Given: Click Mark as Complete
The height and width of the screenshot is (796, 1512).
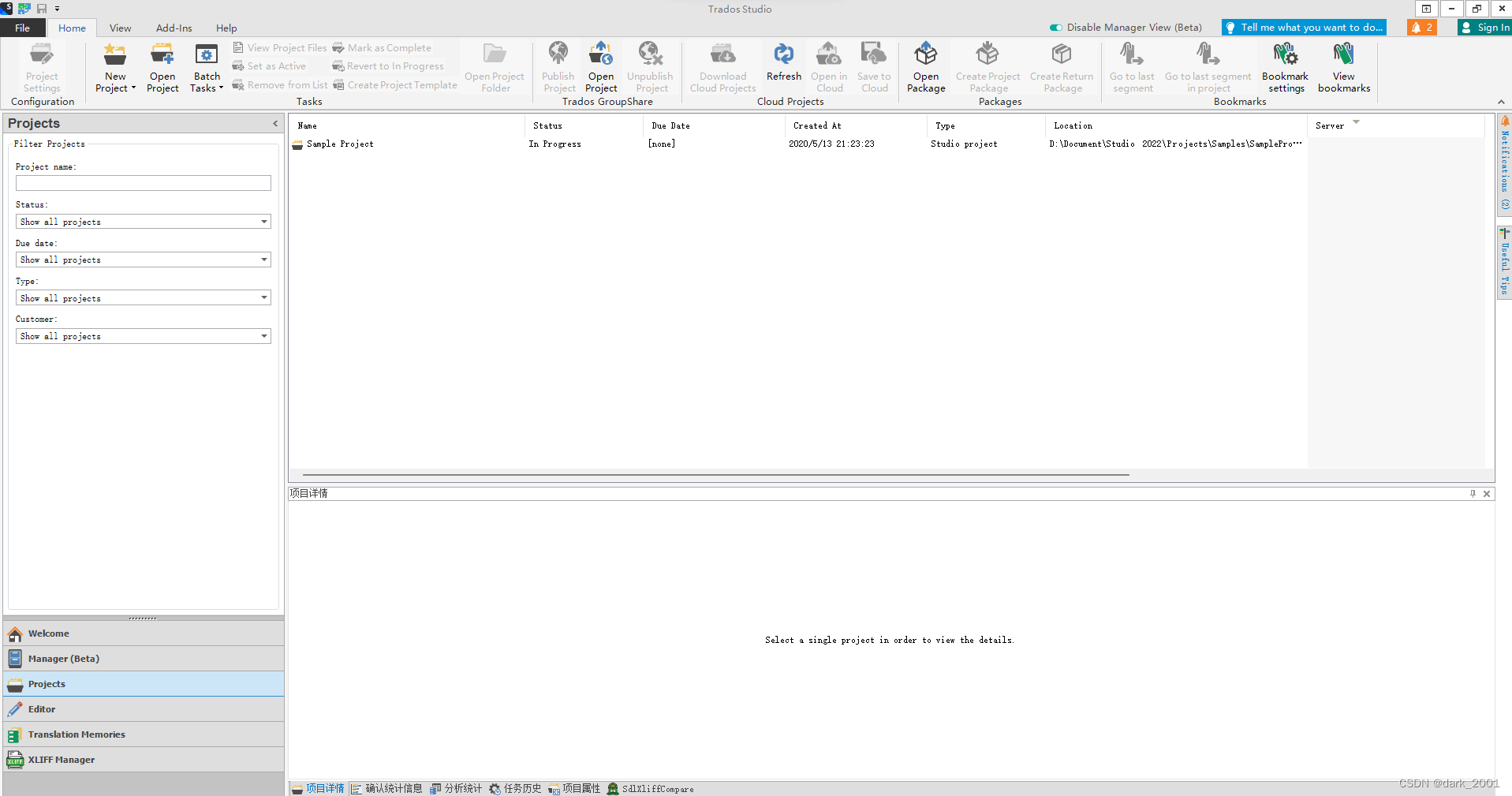Looking at the screenshot, I should coord(382,48).
